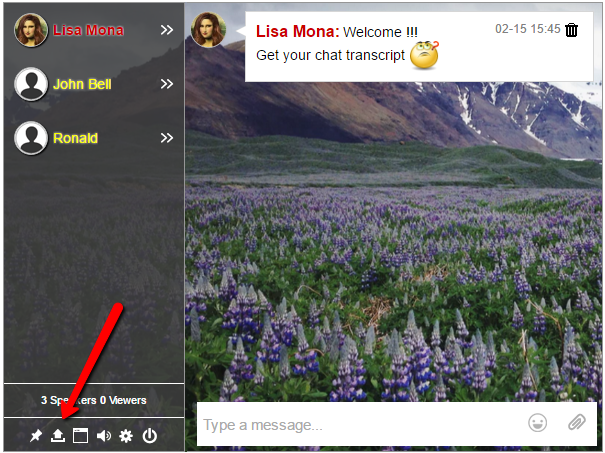Mute the sound with the speaker icon
The width and height of the screenshot is (605, 453).
tap(103, 436)
